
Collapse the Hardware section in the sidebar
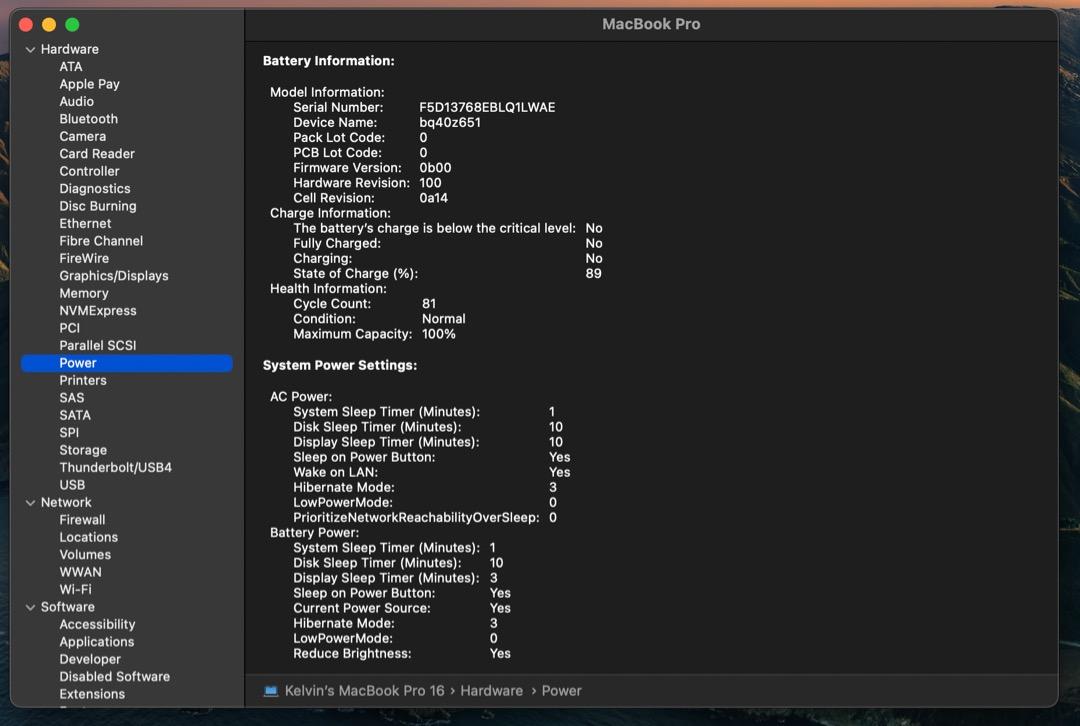tap(30, 50)
